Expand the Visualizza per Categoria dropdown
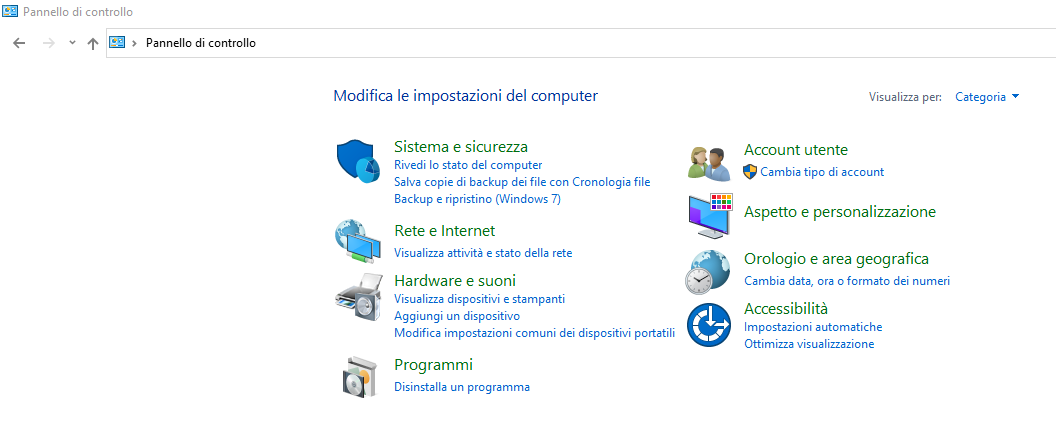This screenshot has width=1056, height=430. click(x=987, y=97)
